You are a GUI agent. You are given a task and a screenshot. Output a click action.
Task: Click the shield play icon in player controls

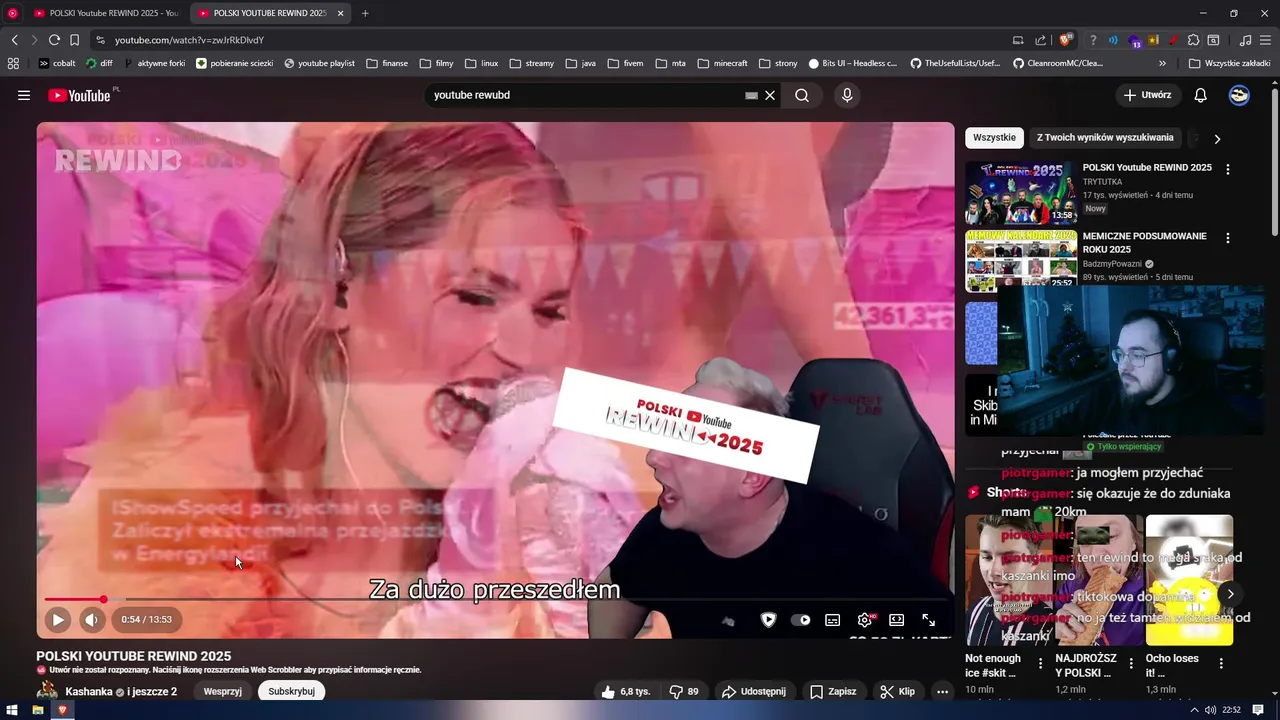click(768, 620)
